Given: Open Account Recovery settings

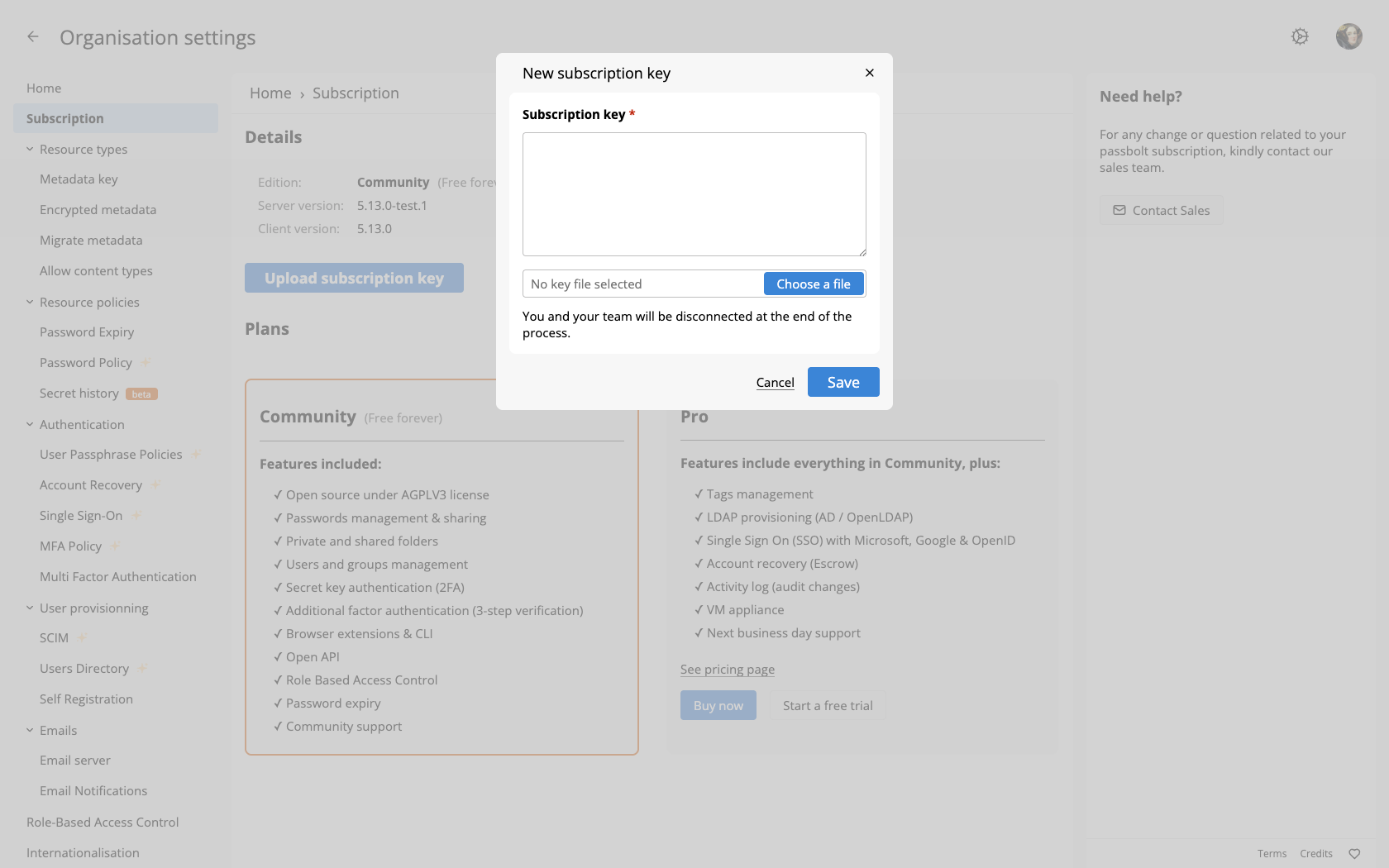Looking at the screenshot, I should pyautogui.click(x=91, y=485).
